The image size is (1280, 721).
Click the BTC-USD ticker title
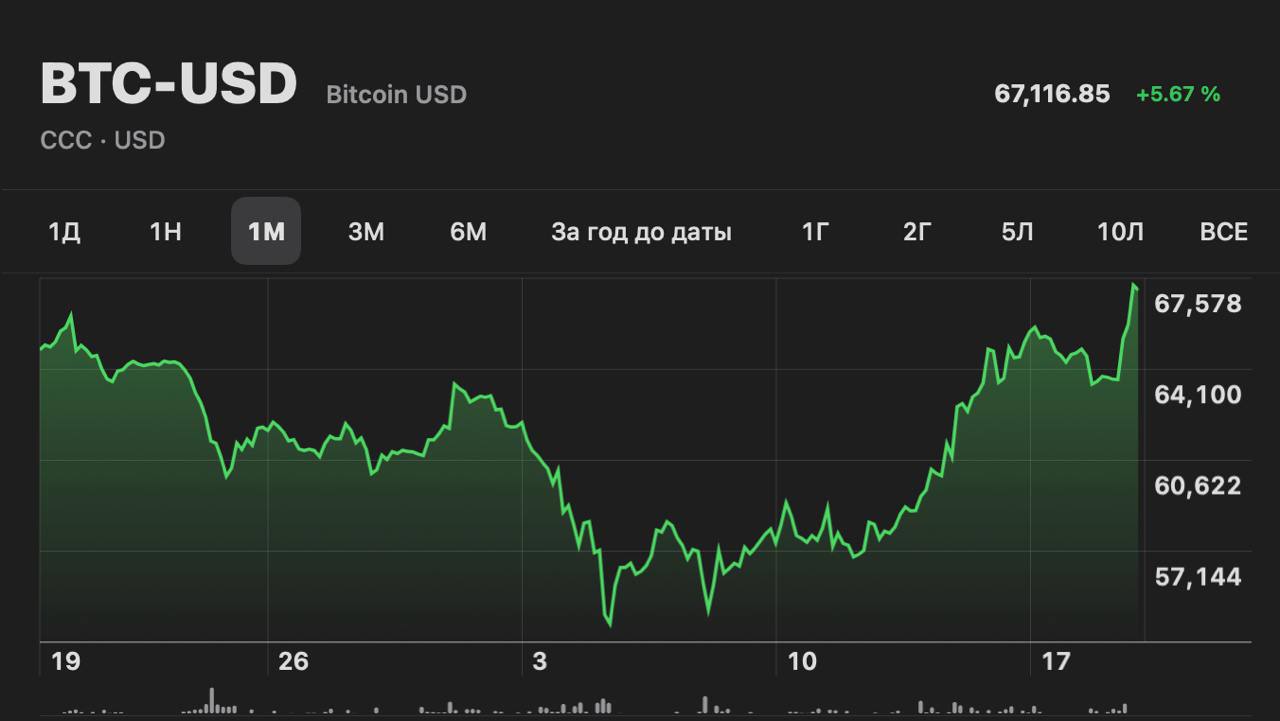pos(169,85)
